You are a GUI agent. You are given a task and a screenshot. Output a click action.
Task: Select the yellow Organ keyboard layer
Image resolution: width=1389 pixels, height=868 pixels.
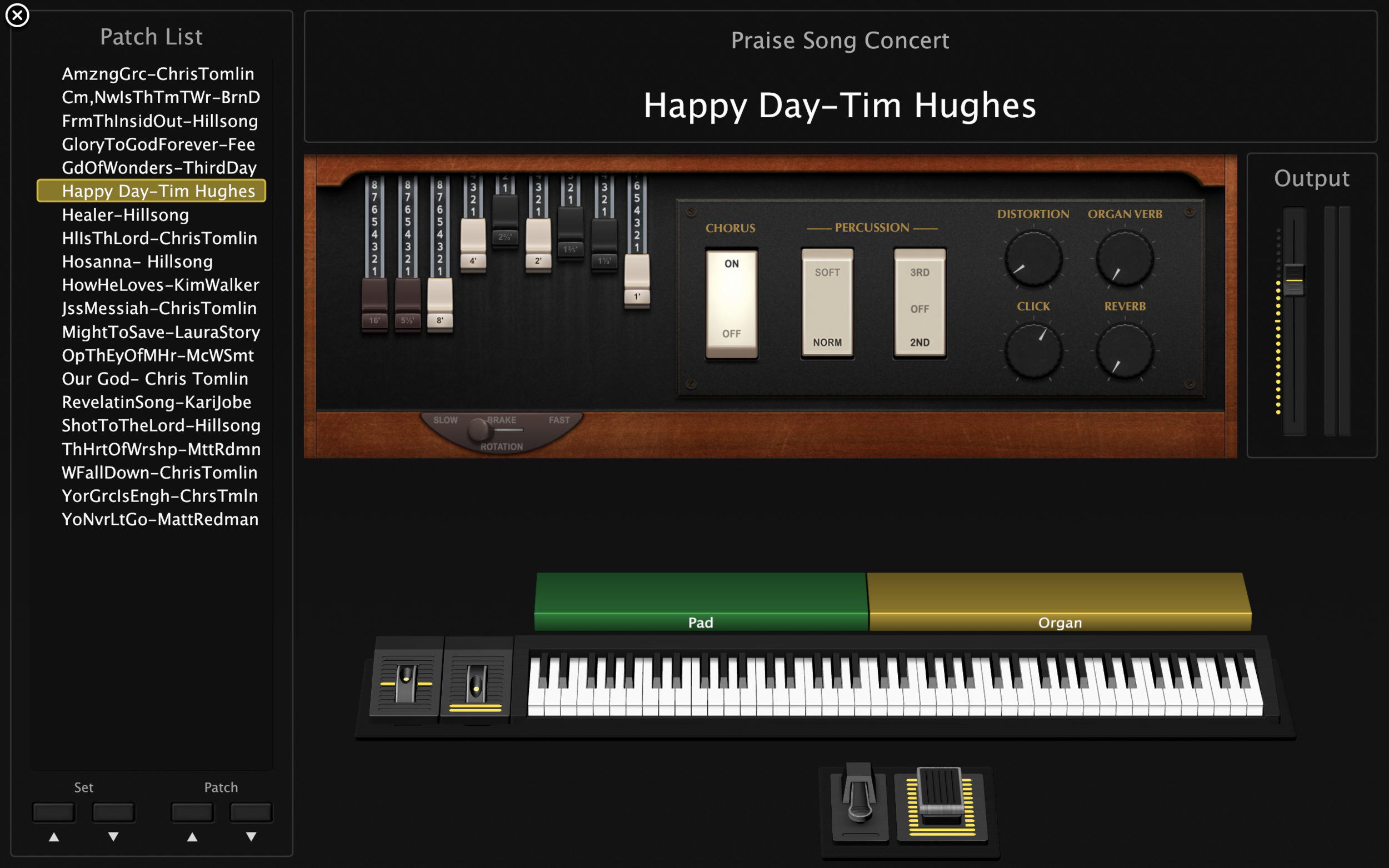1060,601
